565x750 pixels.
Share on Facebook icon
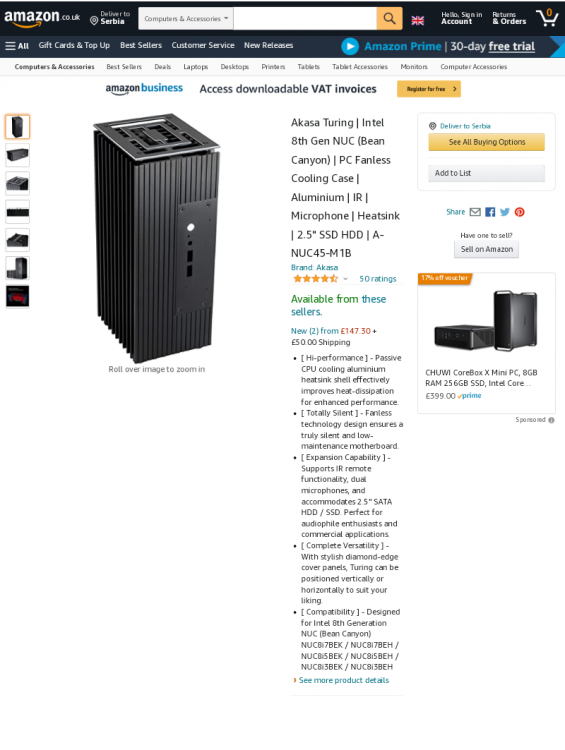[x=490, y=212]
